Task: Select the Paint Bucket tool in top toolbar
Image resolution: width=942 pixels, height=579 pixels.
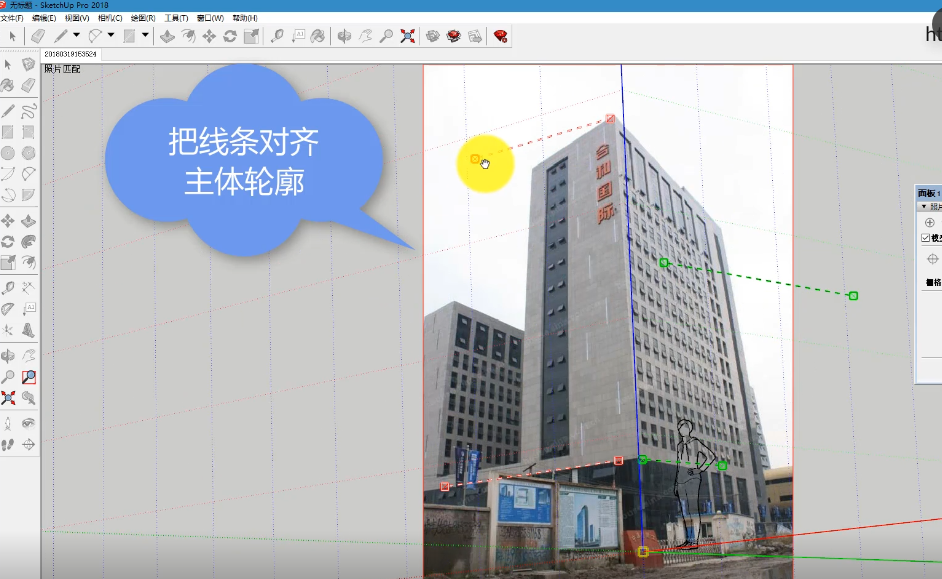Action: [318, 36]
